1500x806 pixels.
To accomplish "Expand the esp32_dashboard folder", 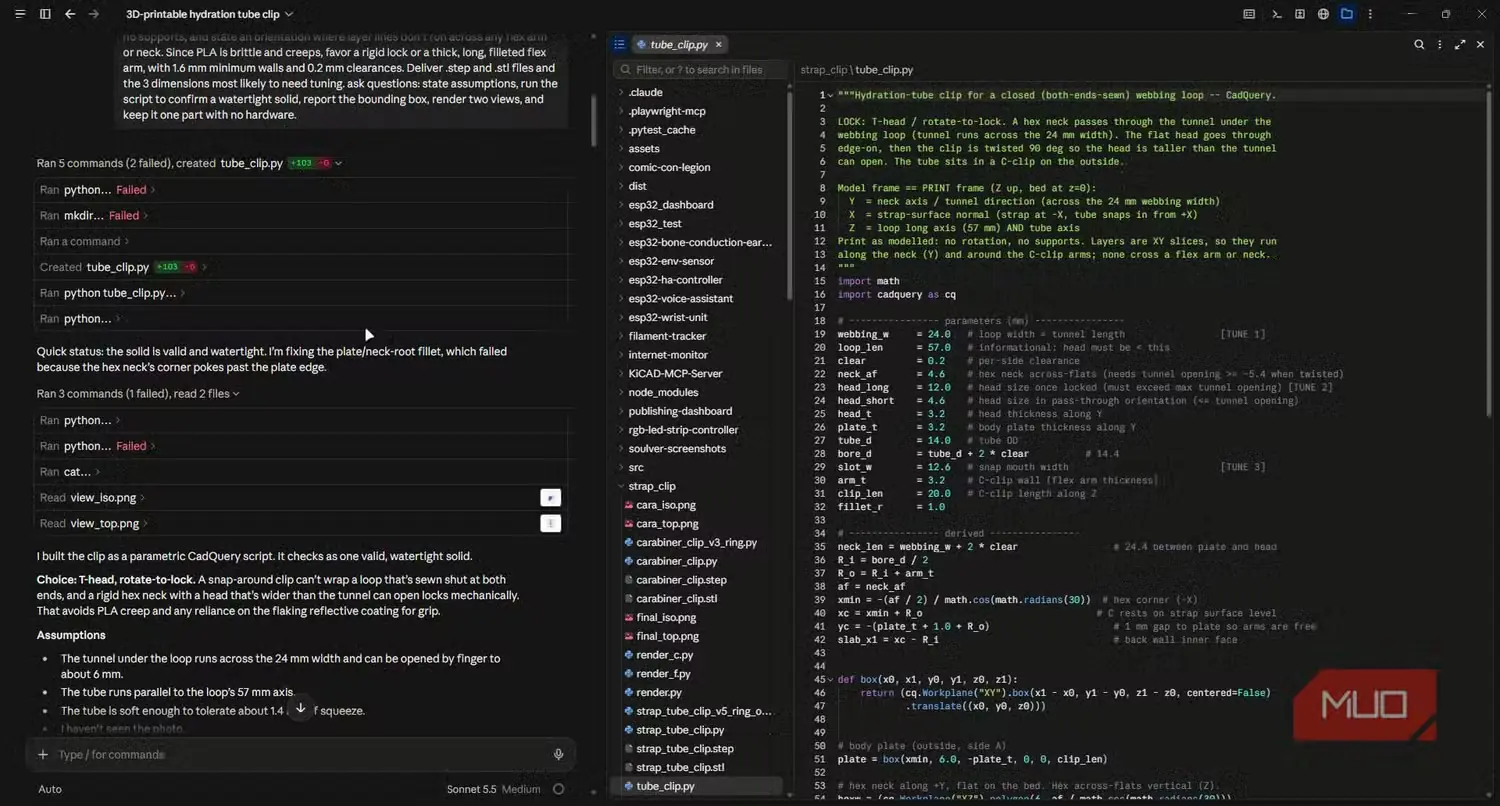I will (x=670, y=205).
